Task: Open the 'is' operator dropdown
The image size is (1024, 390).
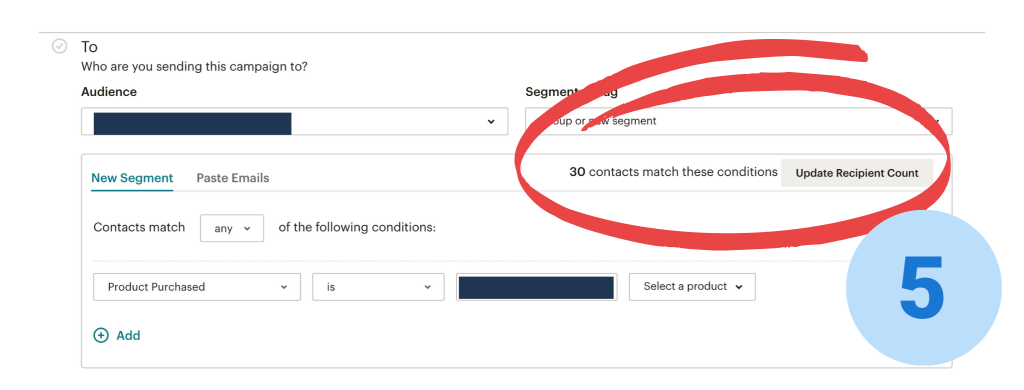Action: [378, 287]
